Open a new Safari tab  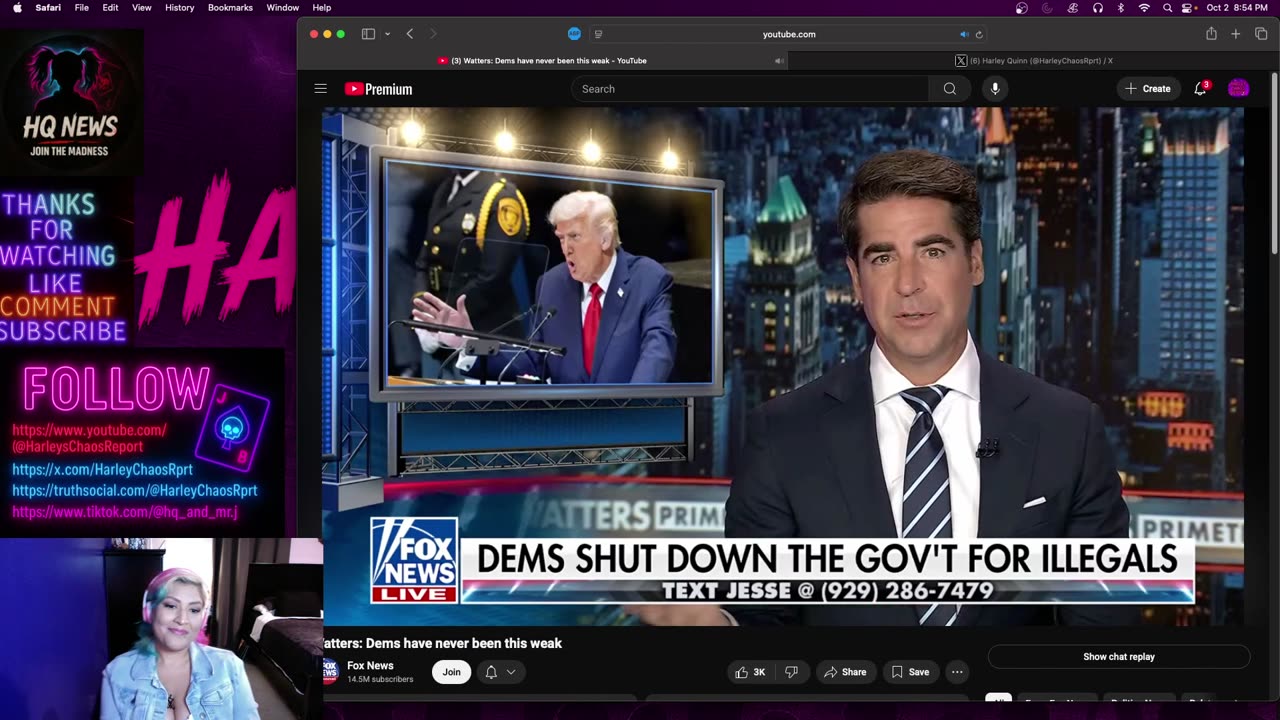pos(1236,34)
